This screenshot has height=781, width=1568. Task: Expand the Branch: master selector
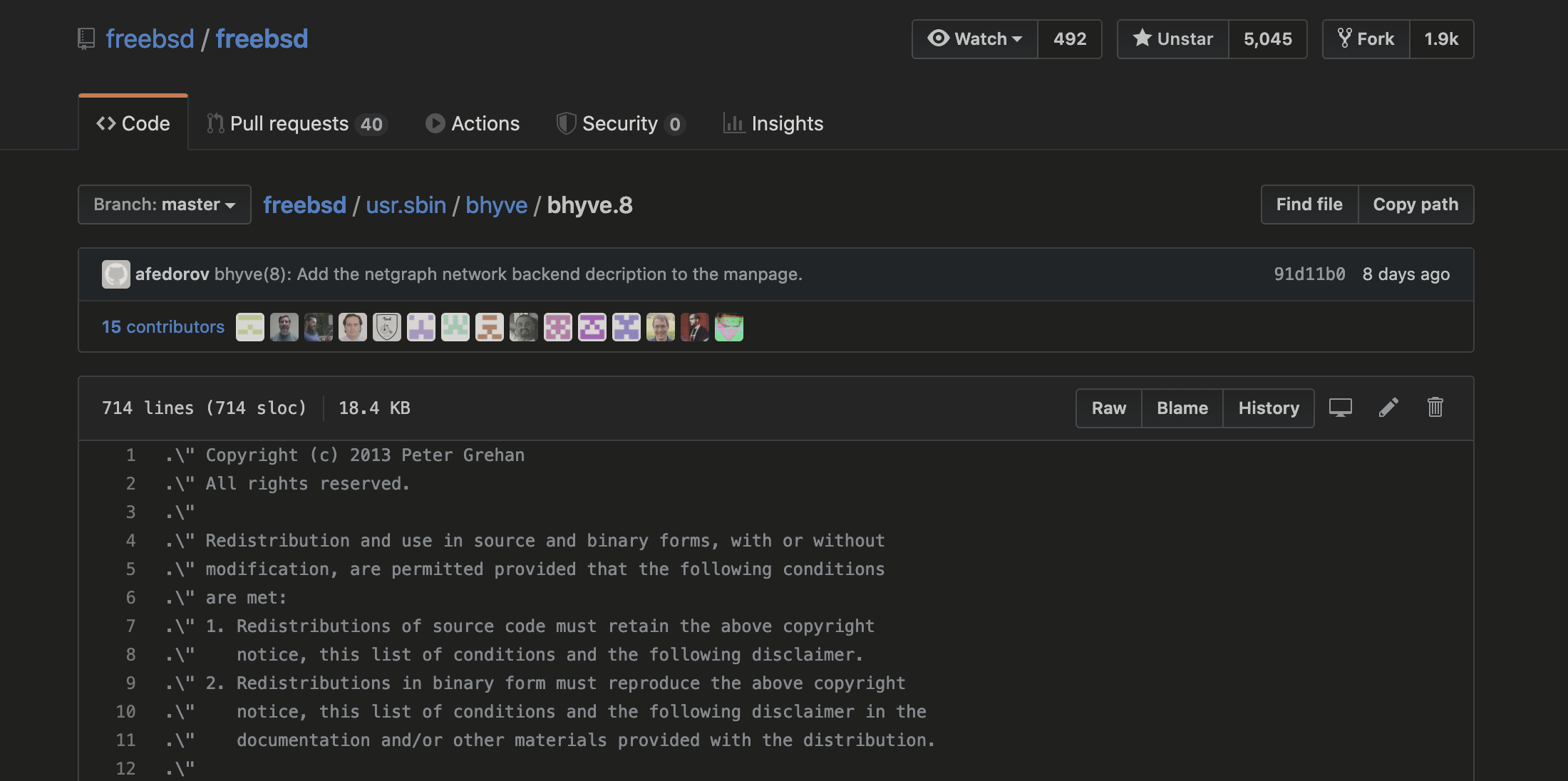pyautogui.click(x=165, y=205)
